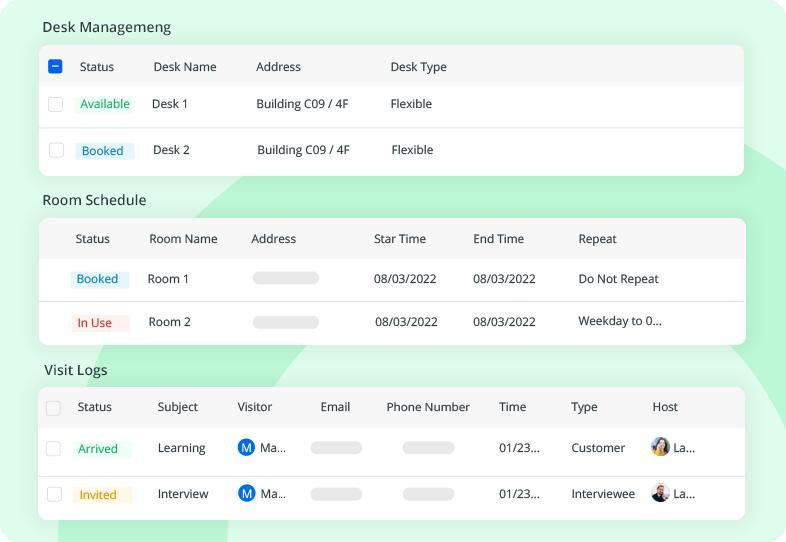The image size is (786, 542).
Task: Click the In Use status tag for Room 2
Action: (96, 323)
